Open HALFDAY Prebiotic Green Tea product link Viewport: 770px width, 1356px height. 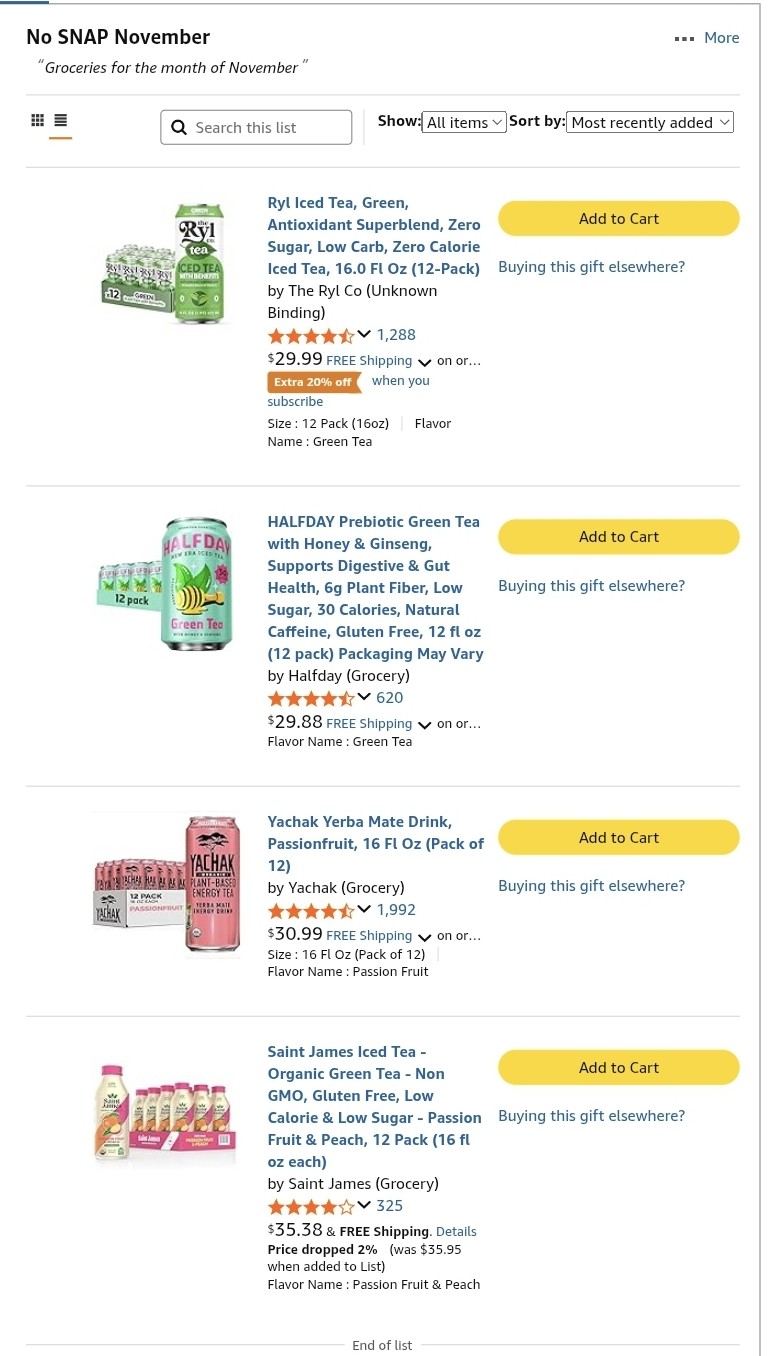click(x=375, y=587)
